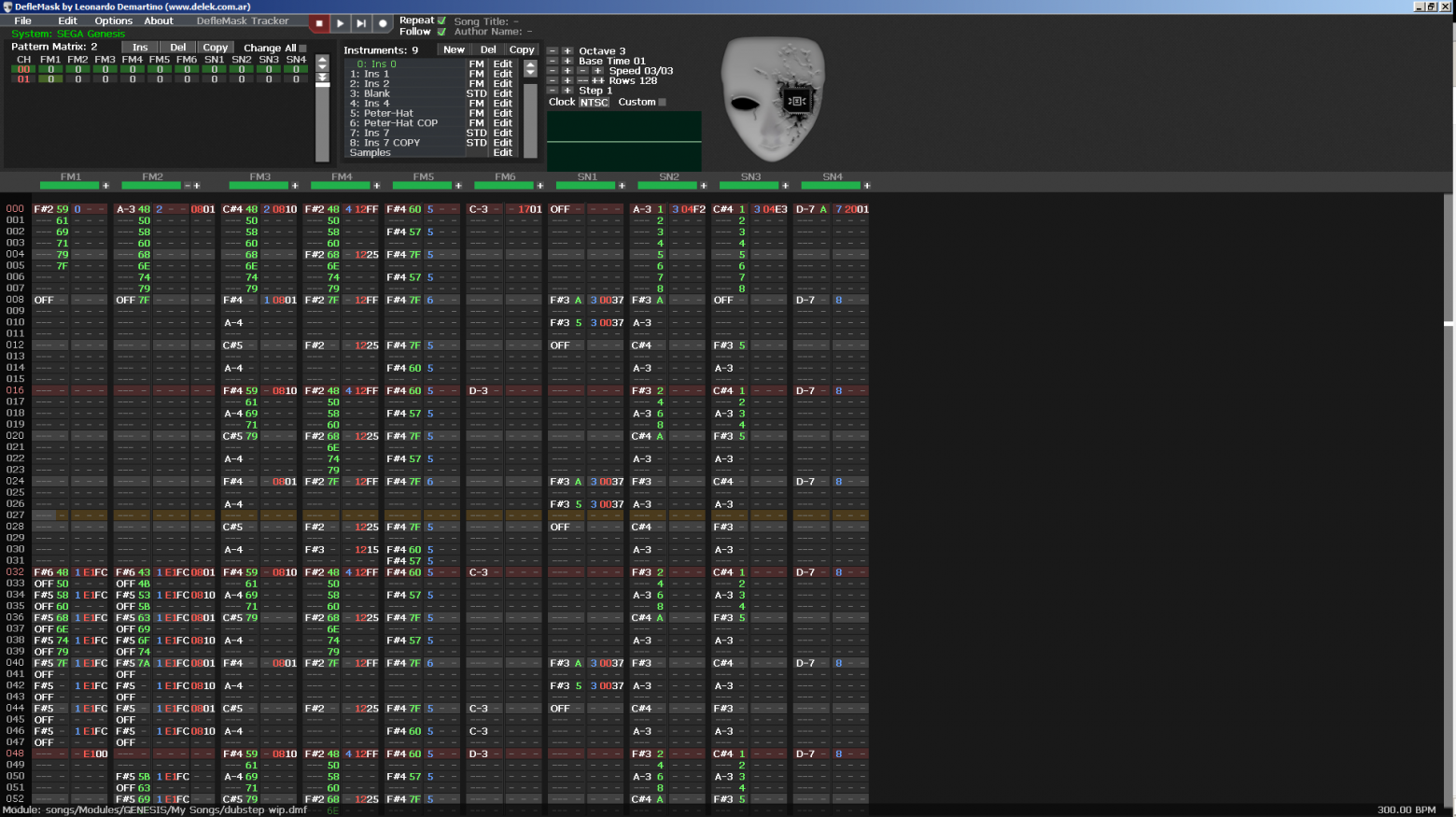Open the File menu
1456x817 pixels.
coord(22,21)
